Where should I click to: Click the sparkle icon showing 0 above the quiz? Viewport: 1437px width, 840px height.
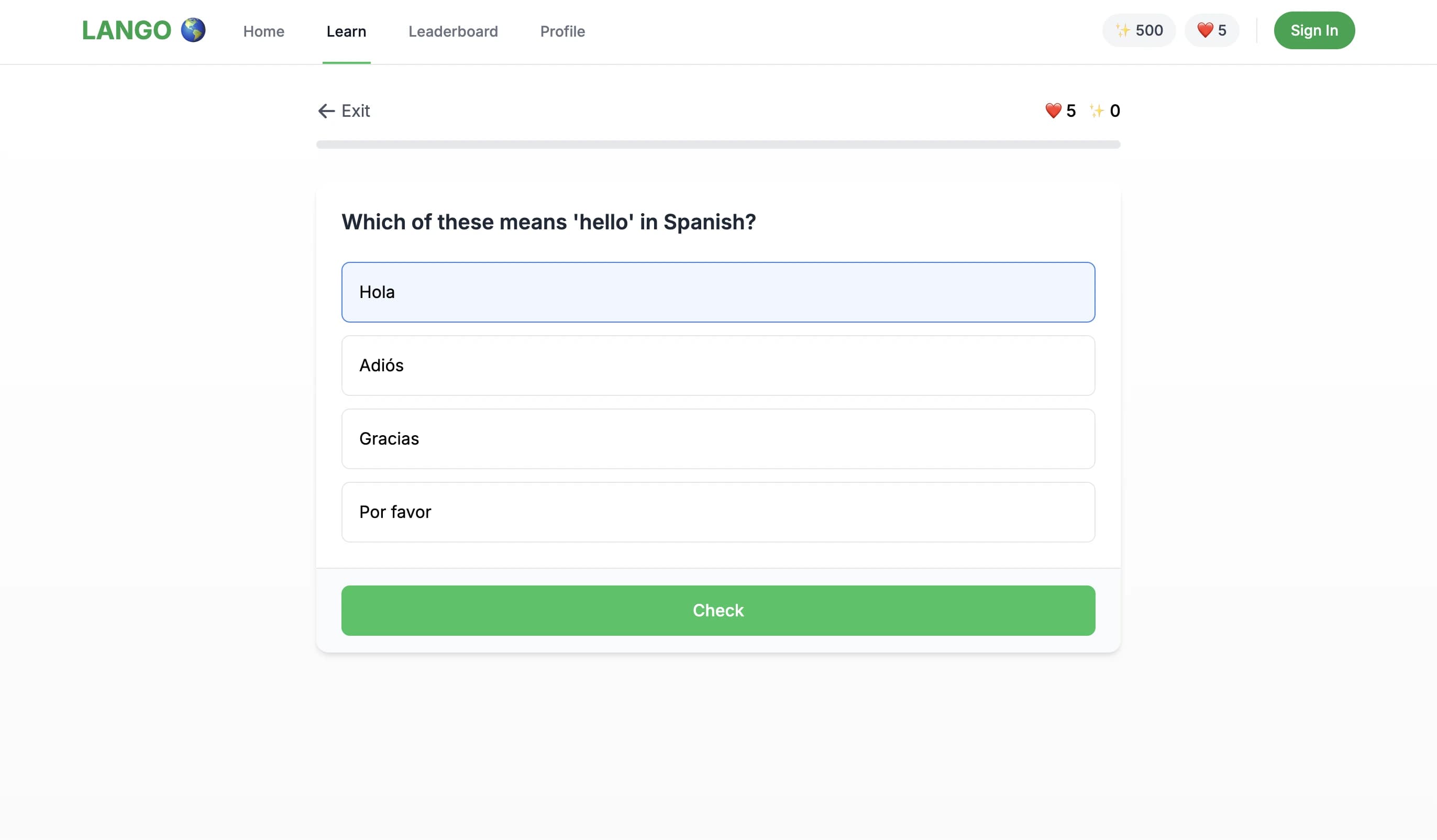[x=1097, y=110]
